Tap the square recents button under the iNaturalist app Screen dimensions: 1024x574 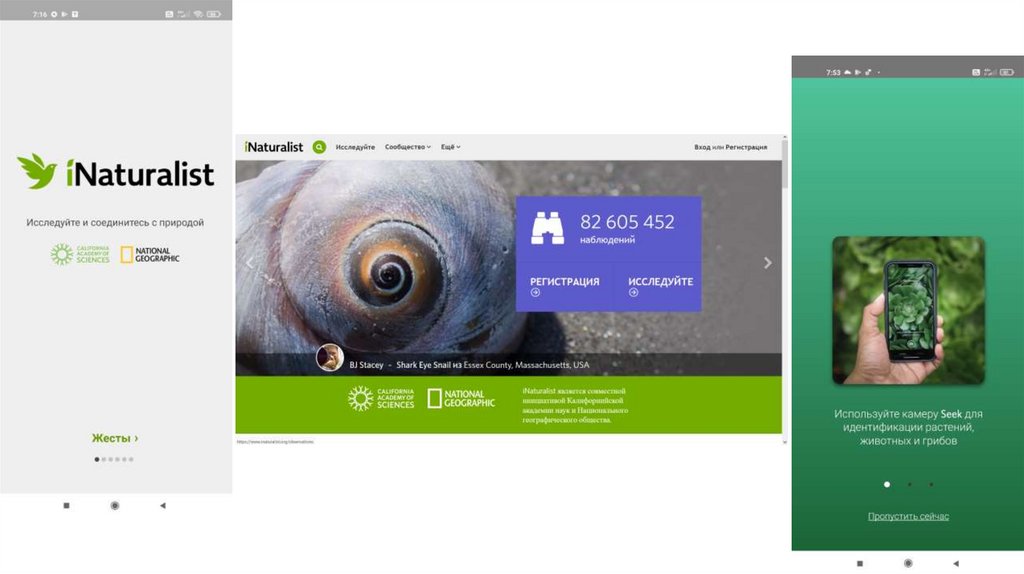[x=66, y=505]
